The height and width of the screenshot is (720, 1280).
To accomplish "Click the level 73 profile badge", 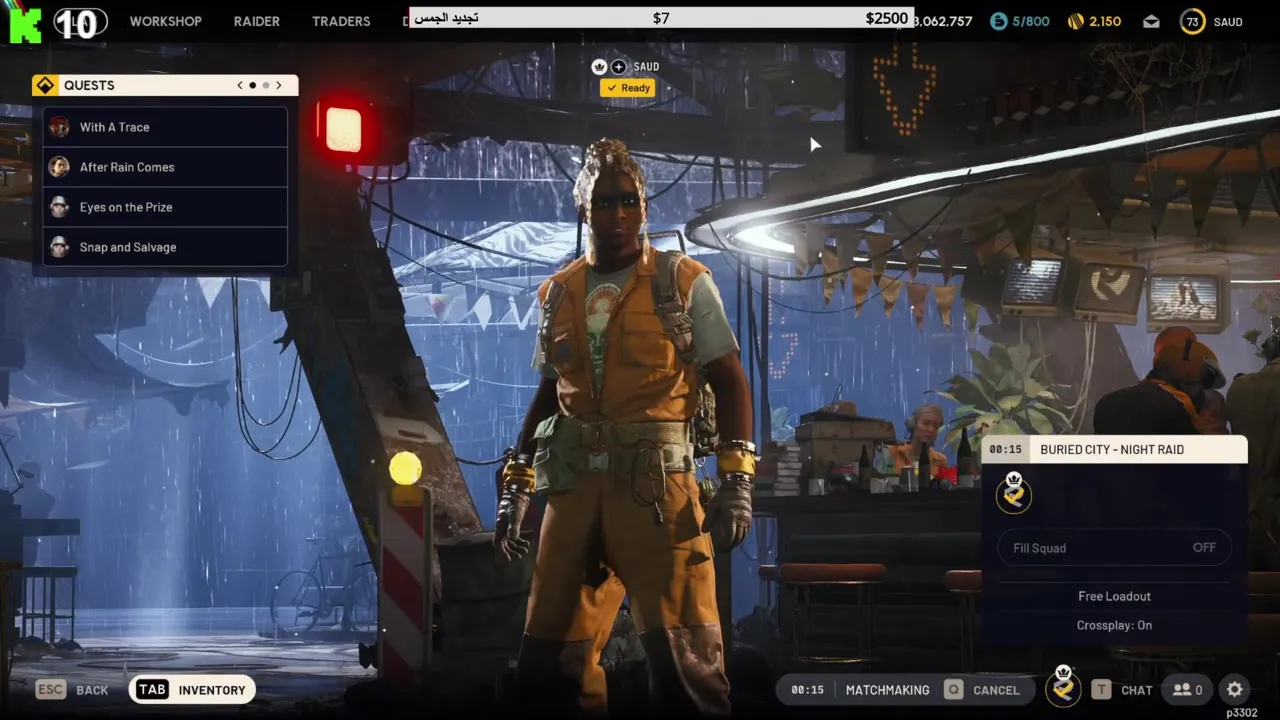I will (x=1193, y=21).
